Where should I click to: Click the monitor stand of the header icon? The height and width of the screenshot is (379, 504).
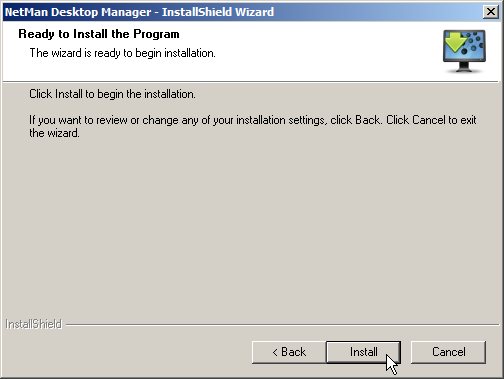(x=464, y=67)
